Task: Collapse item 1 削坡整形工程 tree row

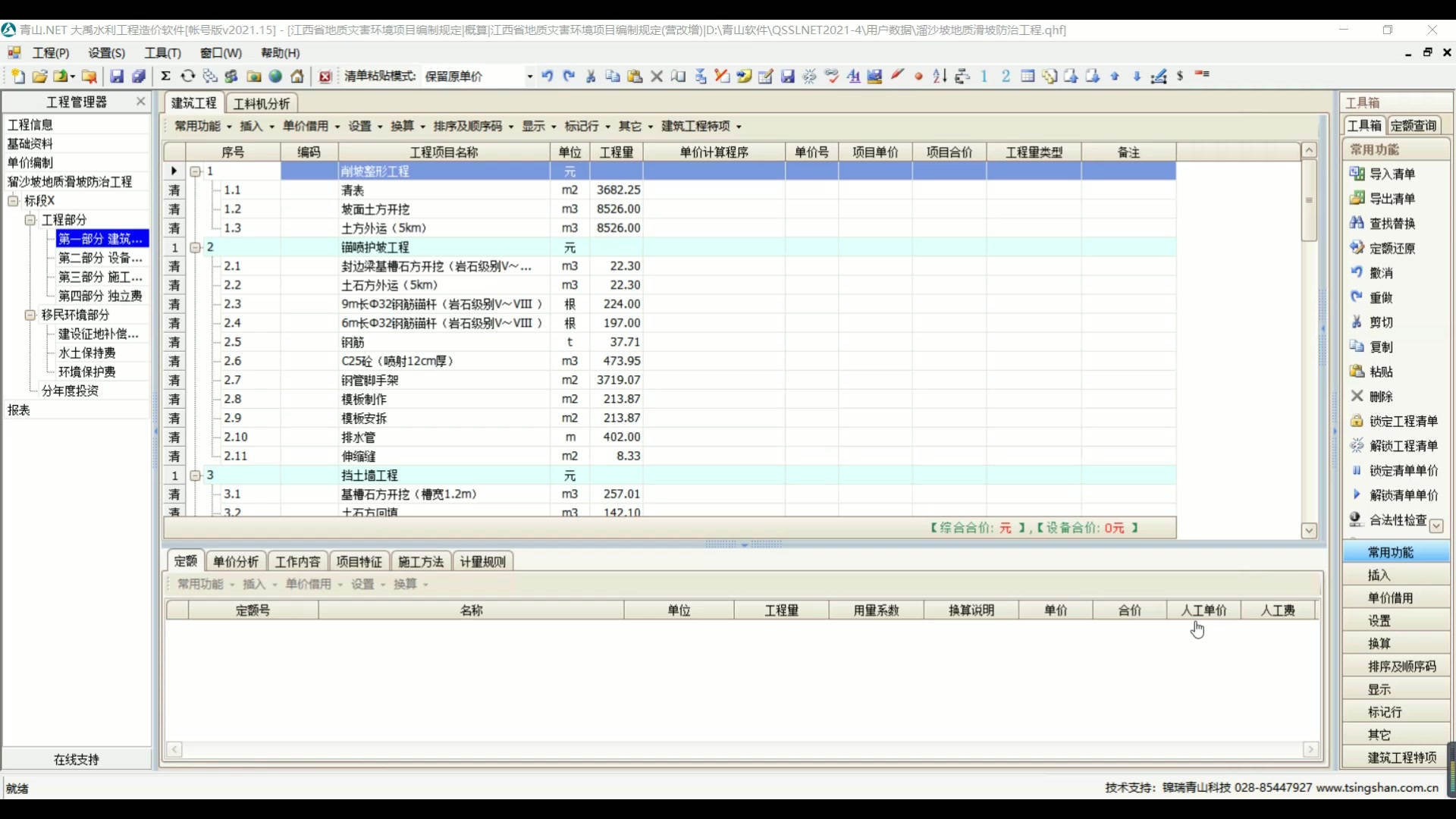Action: click(195, 171)
